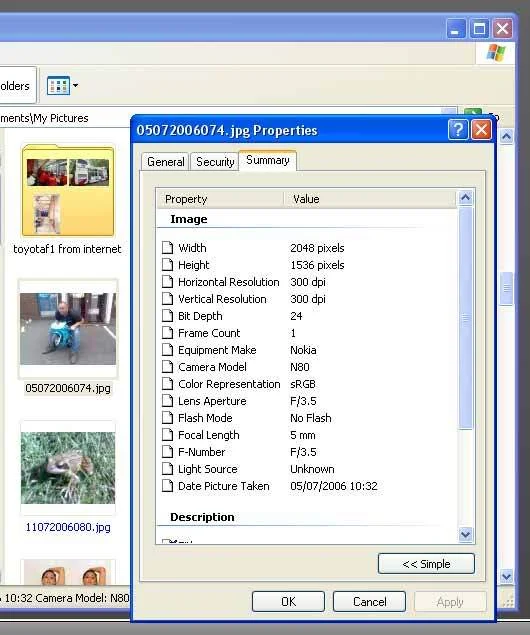530x635 pixels.
Task: Switch to the Security tab
Action: tap(215, 162)
